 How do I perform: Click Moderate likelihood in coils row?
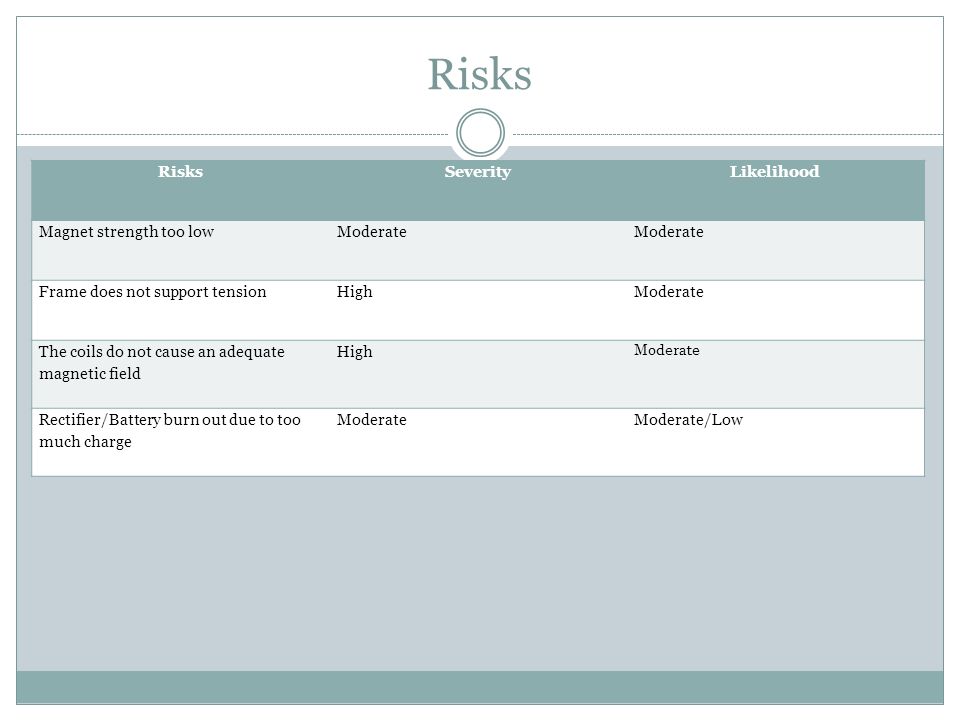(666, 350)
